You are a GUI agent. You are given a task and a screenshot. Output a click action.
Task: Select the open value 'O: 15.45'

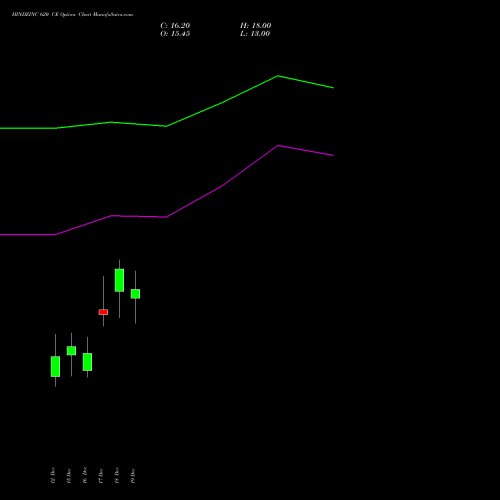175,34
